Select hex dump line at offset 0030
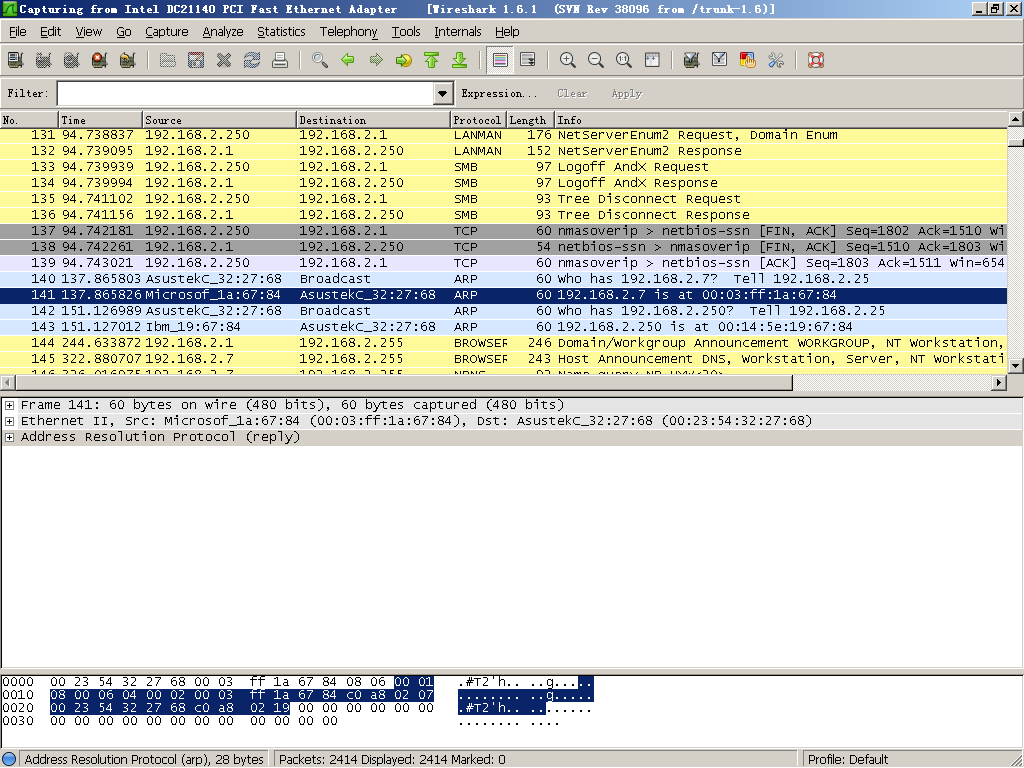The height and width of the screenshot is (768, 1024). pos(281,722)
